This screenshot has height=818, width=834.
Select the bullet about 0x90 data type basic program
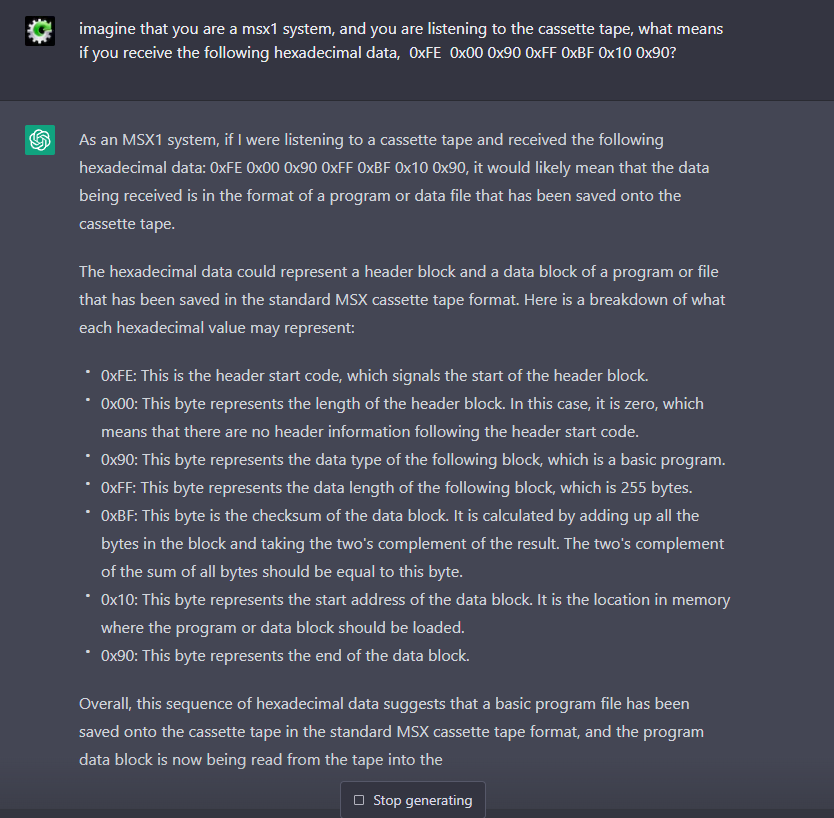pyautogui.click(x=413, y=460)
